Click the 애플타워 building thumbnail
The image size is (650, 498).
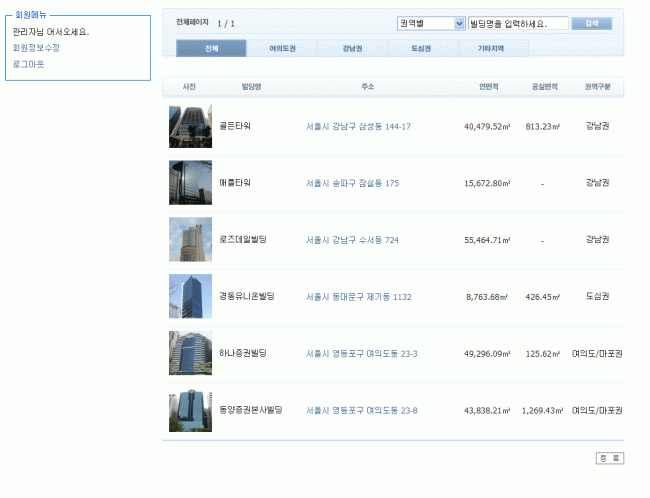tap(190, 183)
